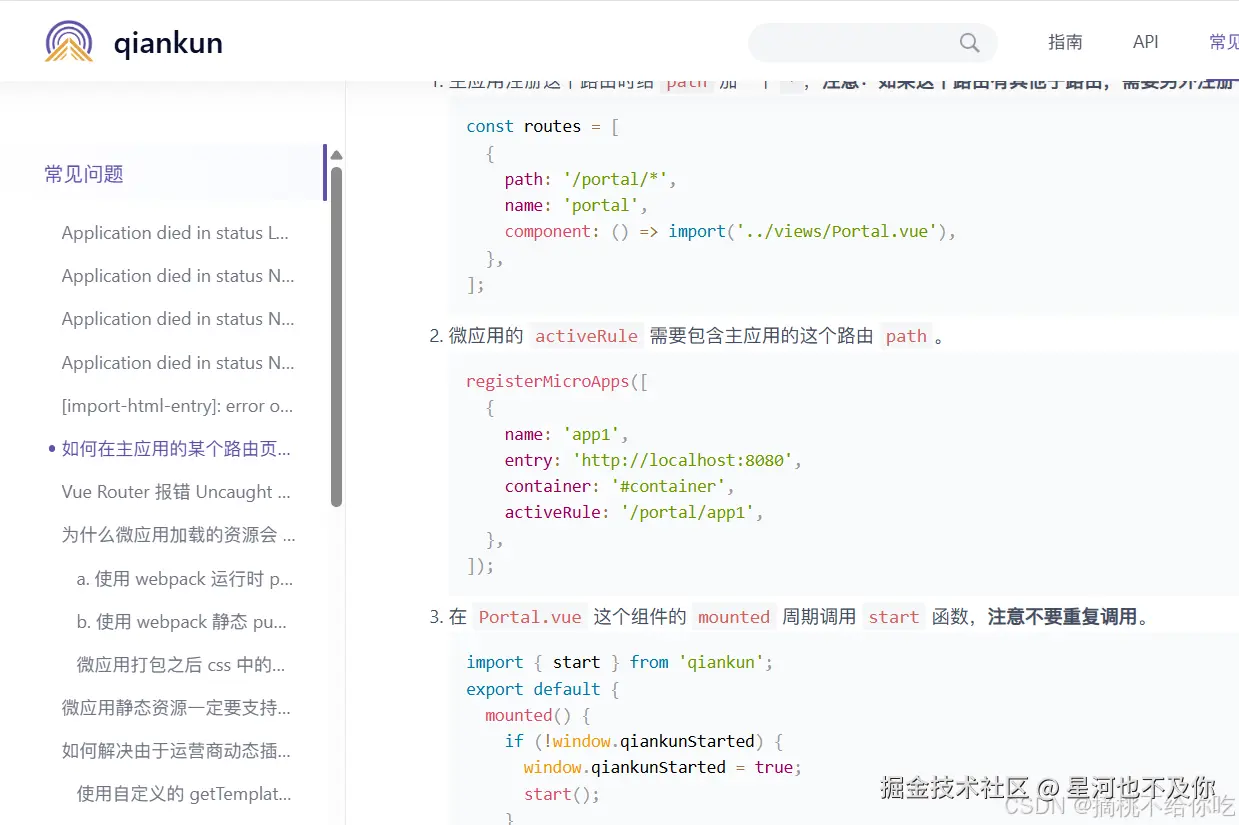Click the mounted inline code in step 3

[x=734, y=617]
